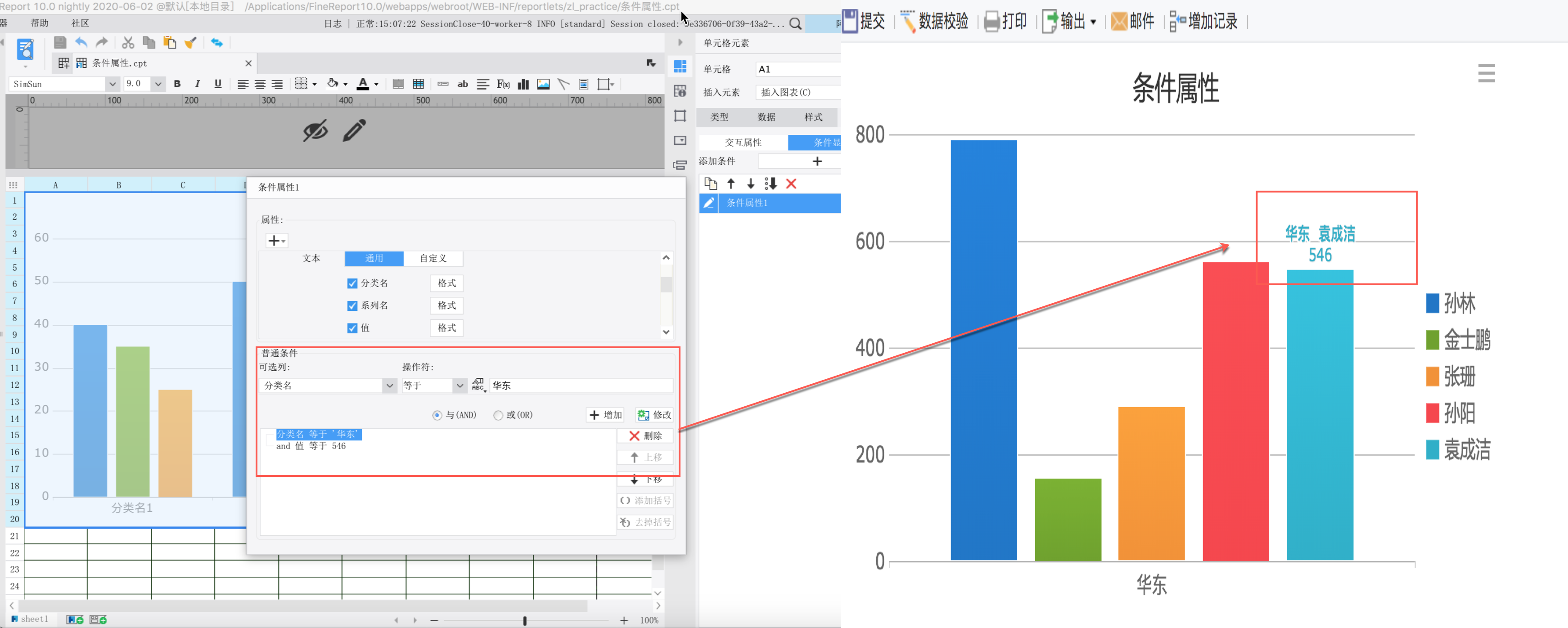Select the 或(OR) radio option
The height and width of the screenshot is (628, 1568).
[498, 415]
